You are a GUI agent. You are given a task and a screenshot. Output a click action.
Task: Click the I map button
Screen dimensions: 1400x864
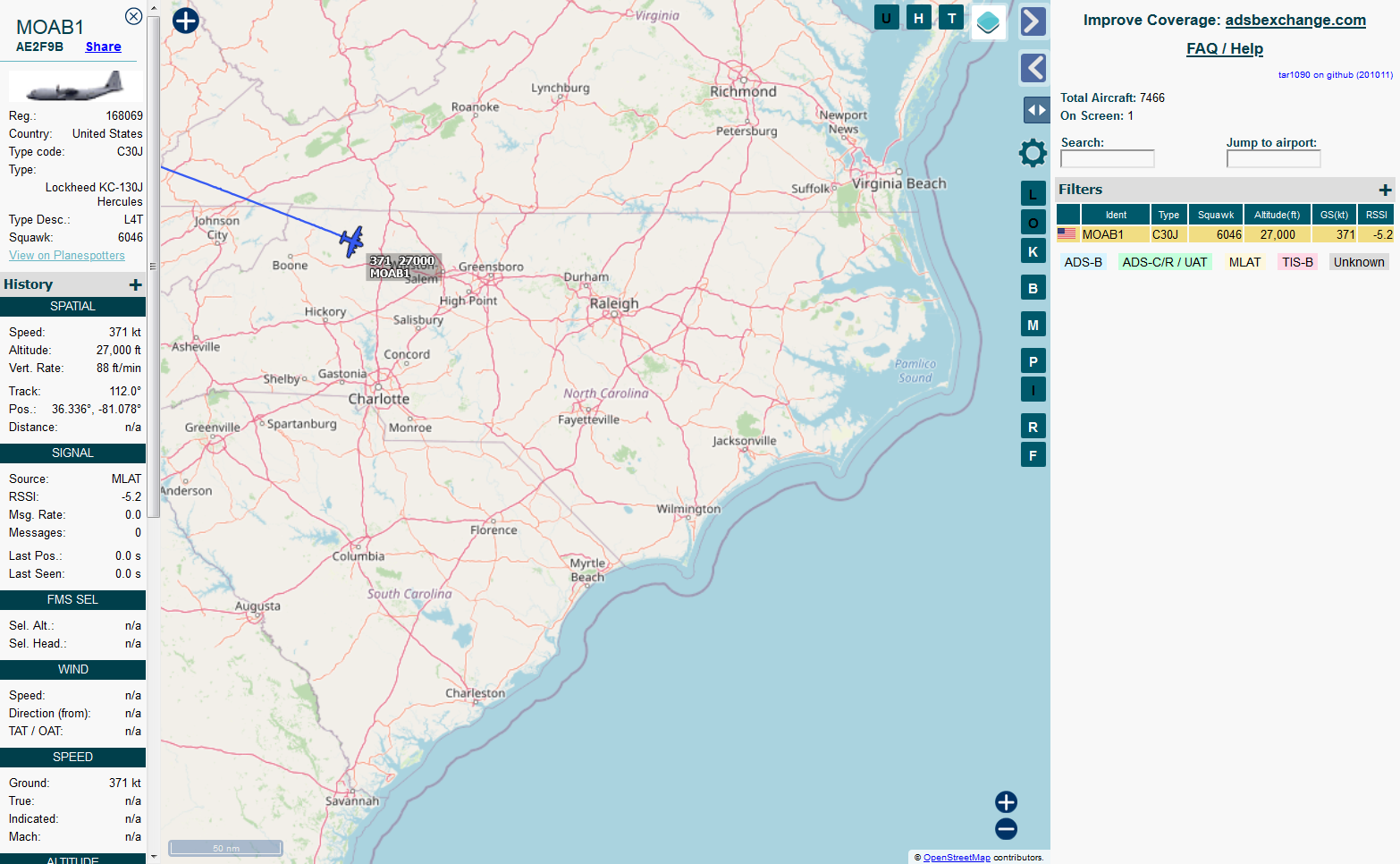click(x=1033, y=390)
